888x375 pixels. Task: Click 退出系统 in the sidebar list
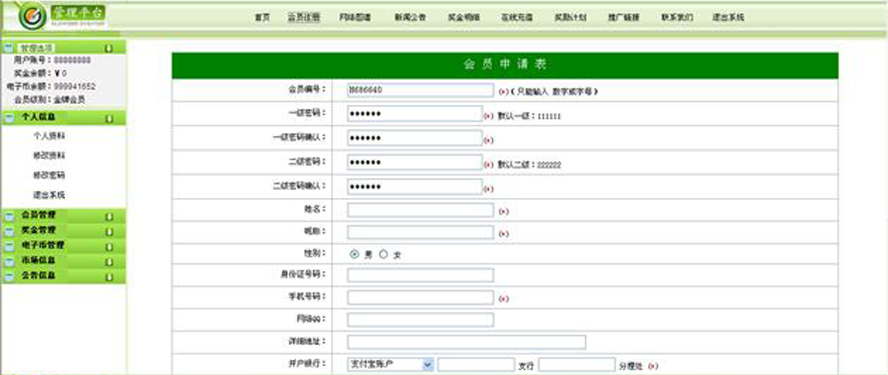(x=49, y=195)
